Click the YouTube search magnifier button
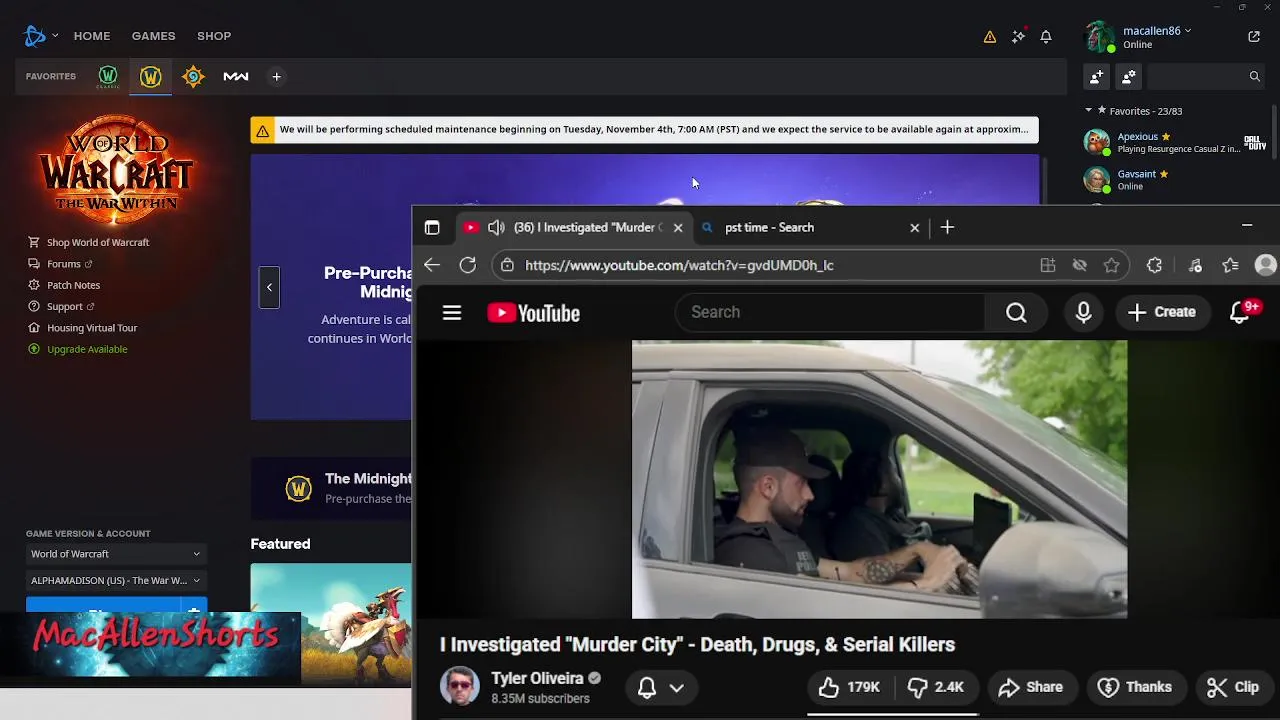 1016,313
